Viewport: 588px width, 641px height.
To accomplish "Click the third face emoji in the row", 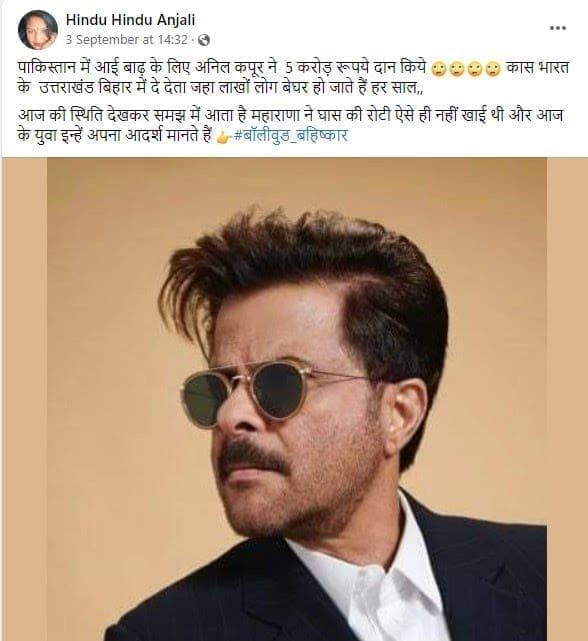I will click(x=475, y=70).
